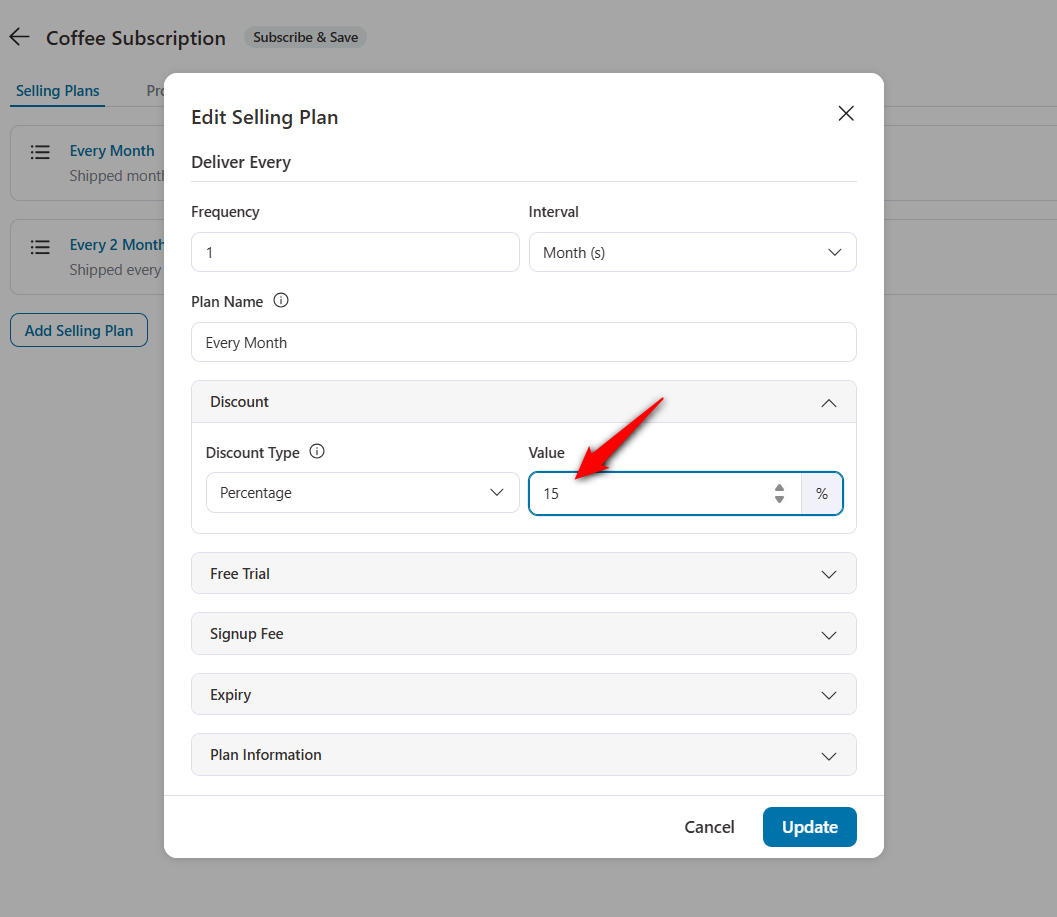This screenshot has height=917, width=1057.
Task: Switch to the Selling Plans tab
Action: (x=57, y=90)
